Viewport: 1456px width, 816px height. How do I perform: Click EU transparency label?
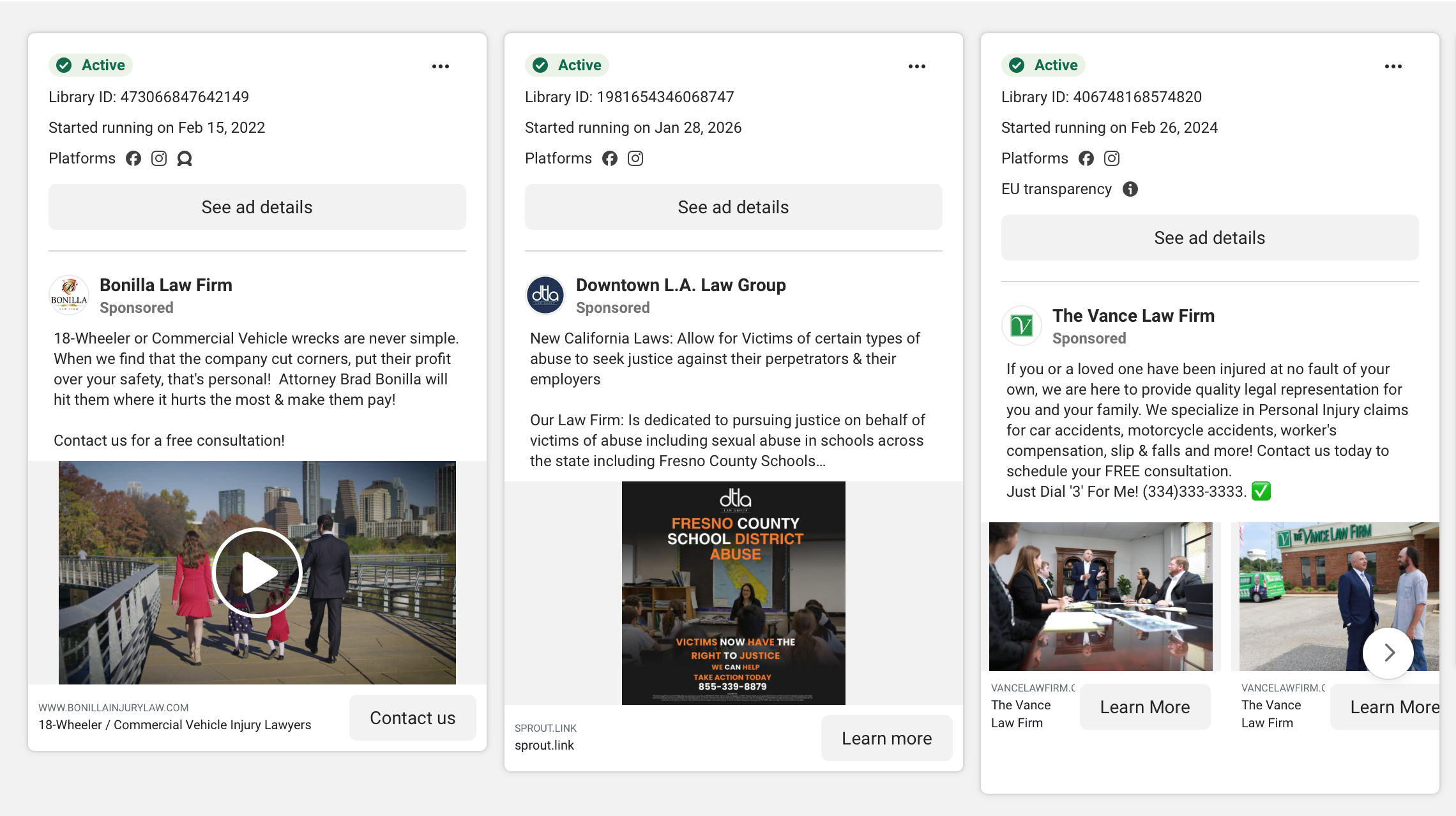click(1056, 189)
